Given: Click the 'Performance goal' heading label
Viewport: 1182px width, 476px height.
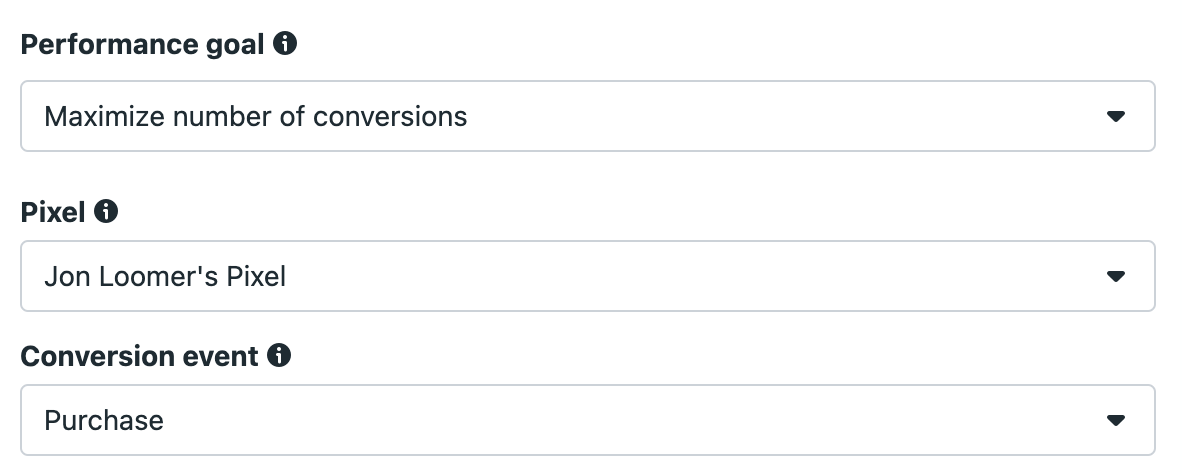Looking at the screenshot, I should pyautogui.click(x=142, y=45).
